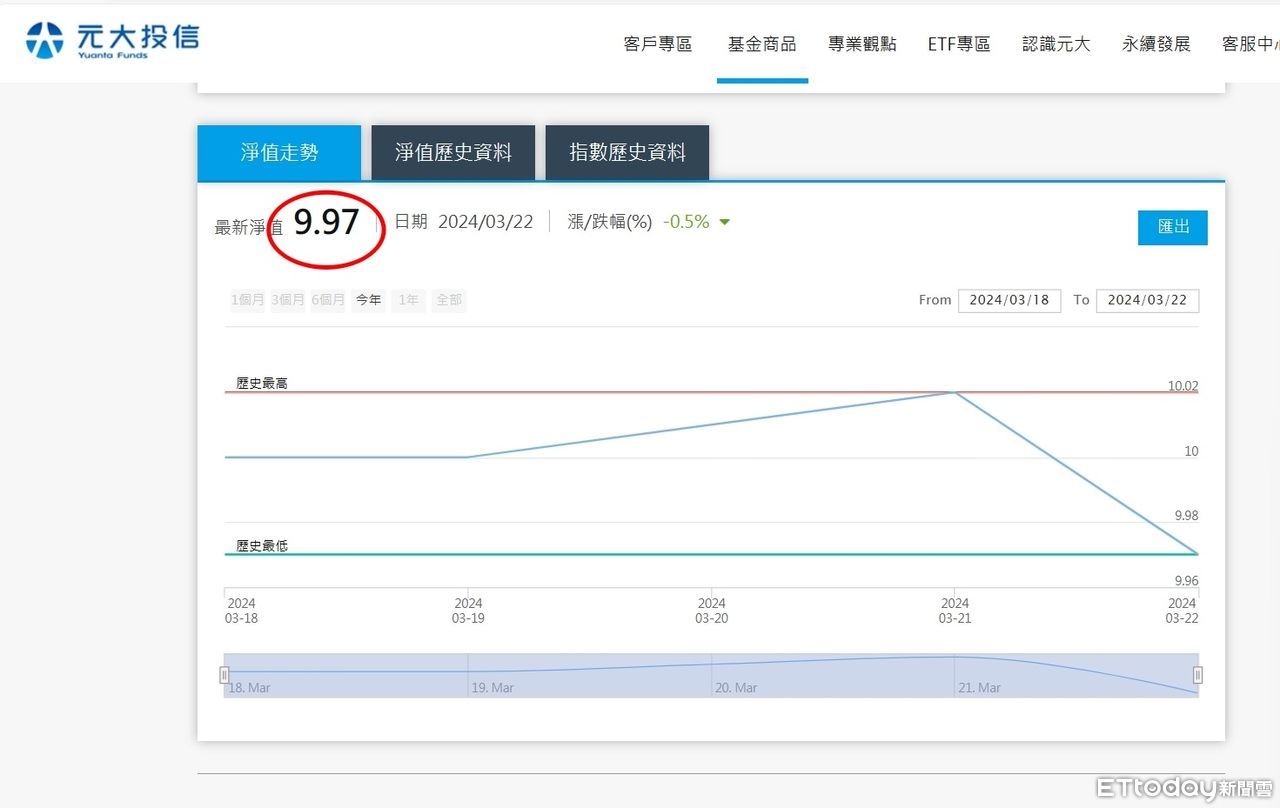The width and height of the screenshot is (1280, 808).
Task: Click the right navigator range handle
Action: (x=1198, y=675)
